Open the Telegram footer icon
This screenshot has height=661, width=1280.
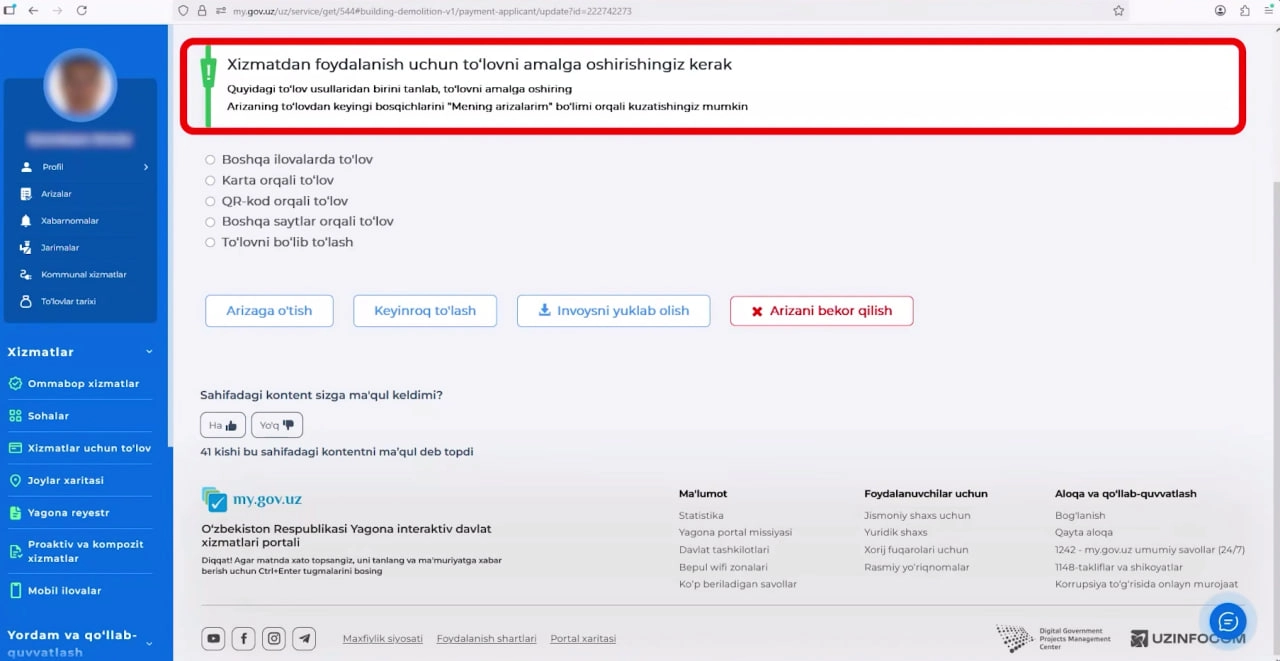[304, 638]
